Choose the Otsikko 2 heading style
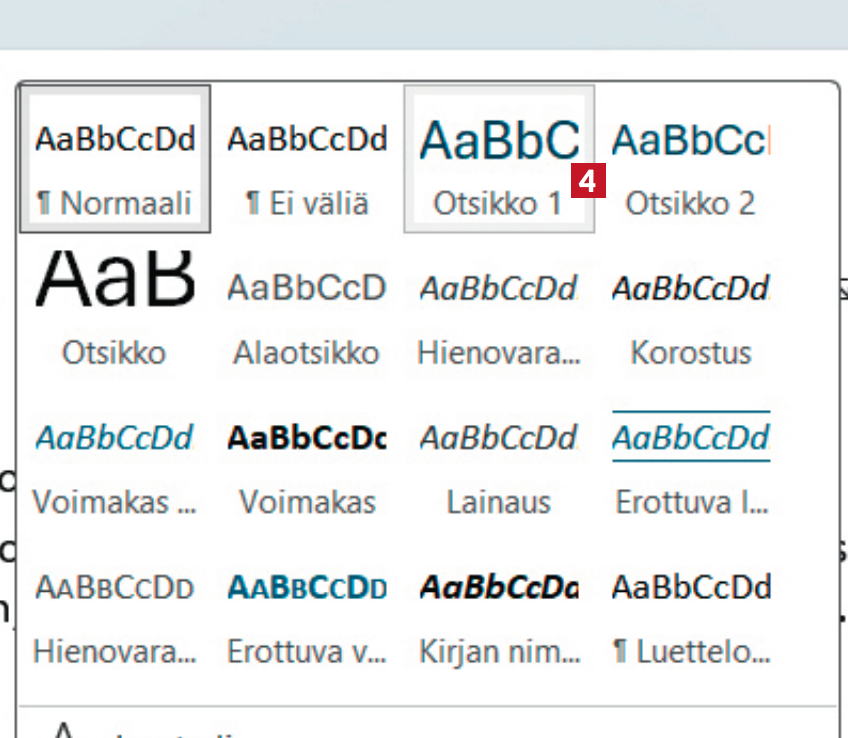848x738 pixels. [690, 160]
